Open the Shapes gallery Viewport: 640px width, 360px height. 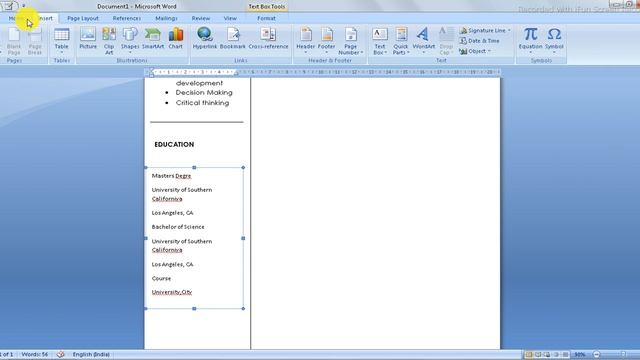pos(130,41)
